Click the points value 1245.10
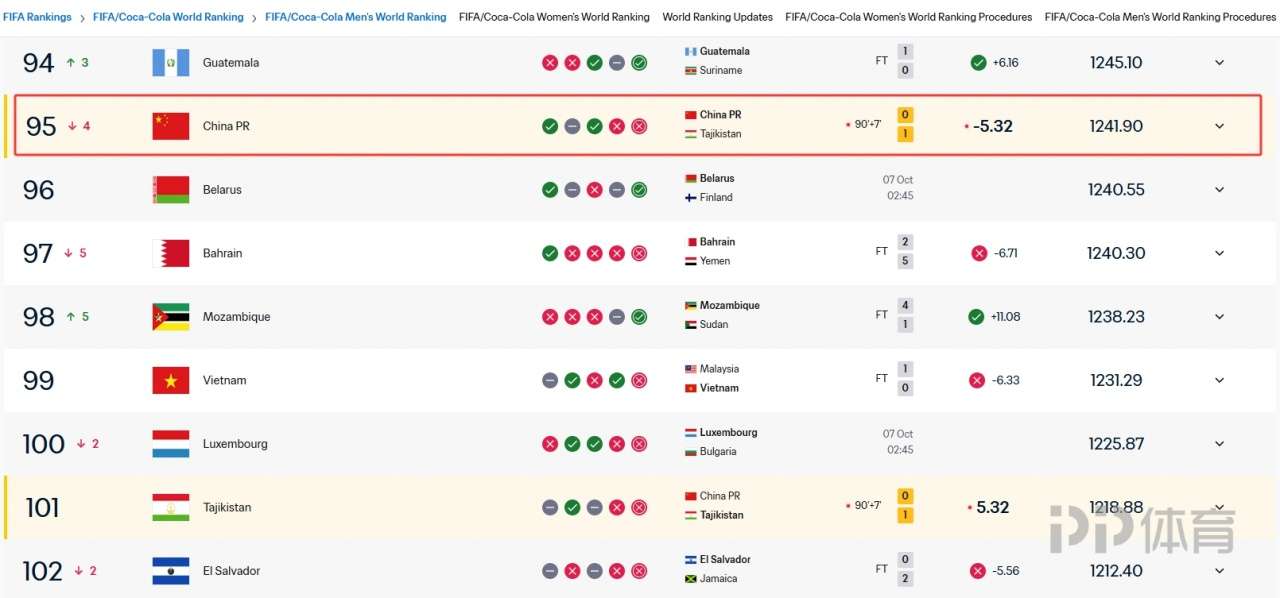The width and height of the screenshot is (1280, 598). click(x=1116, y=63)
